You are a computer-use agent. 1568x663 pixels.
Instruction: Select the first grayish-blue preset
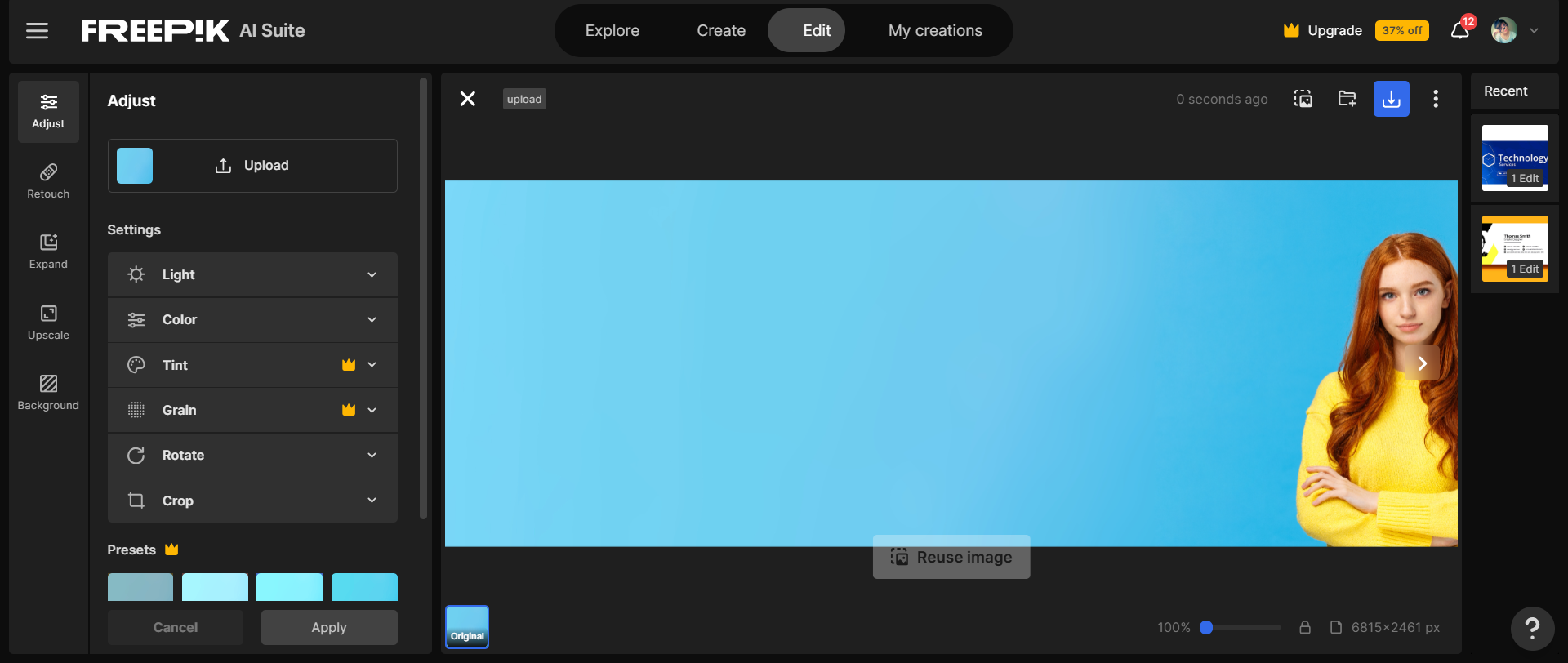tap(140, 587)
